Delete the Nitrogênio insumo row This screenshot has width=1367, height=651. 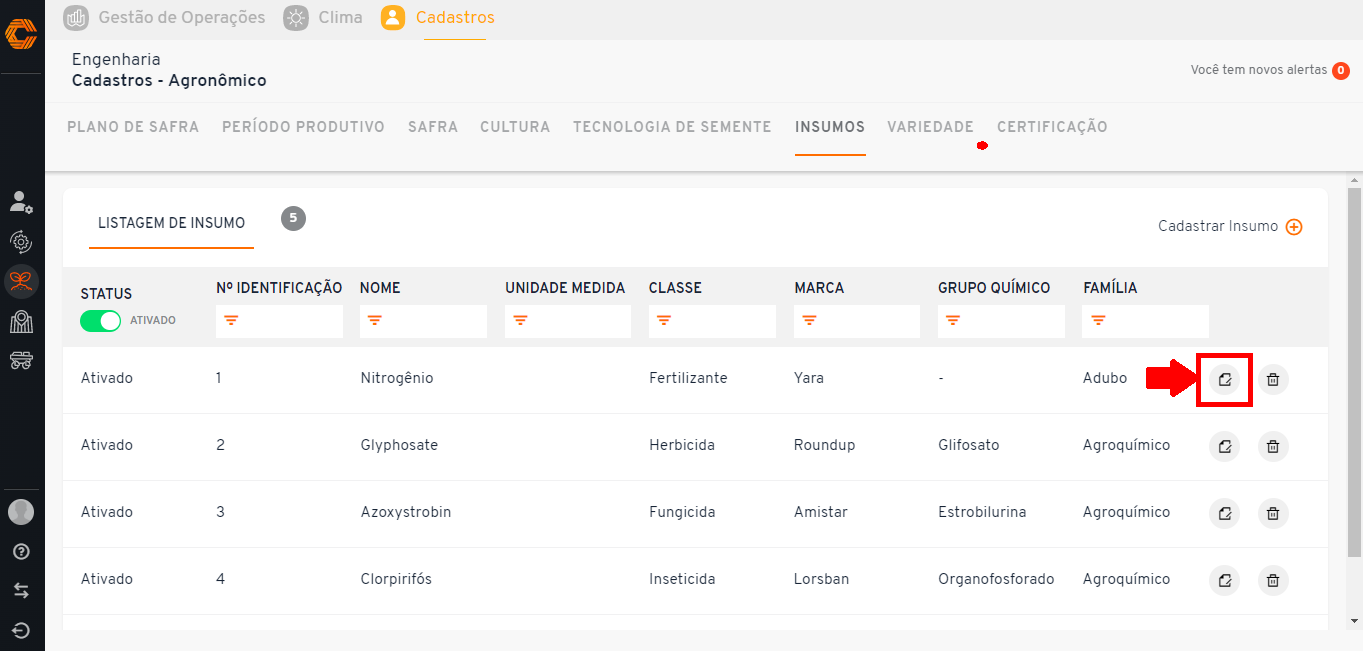(1273, 379)
